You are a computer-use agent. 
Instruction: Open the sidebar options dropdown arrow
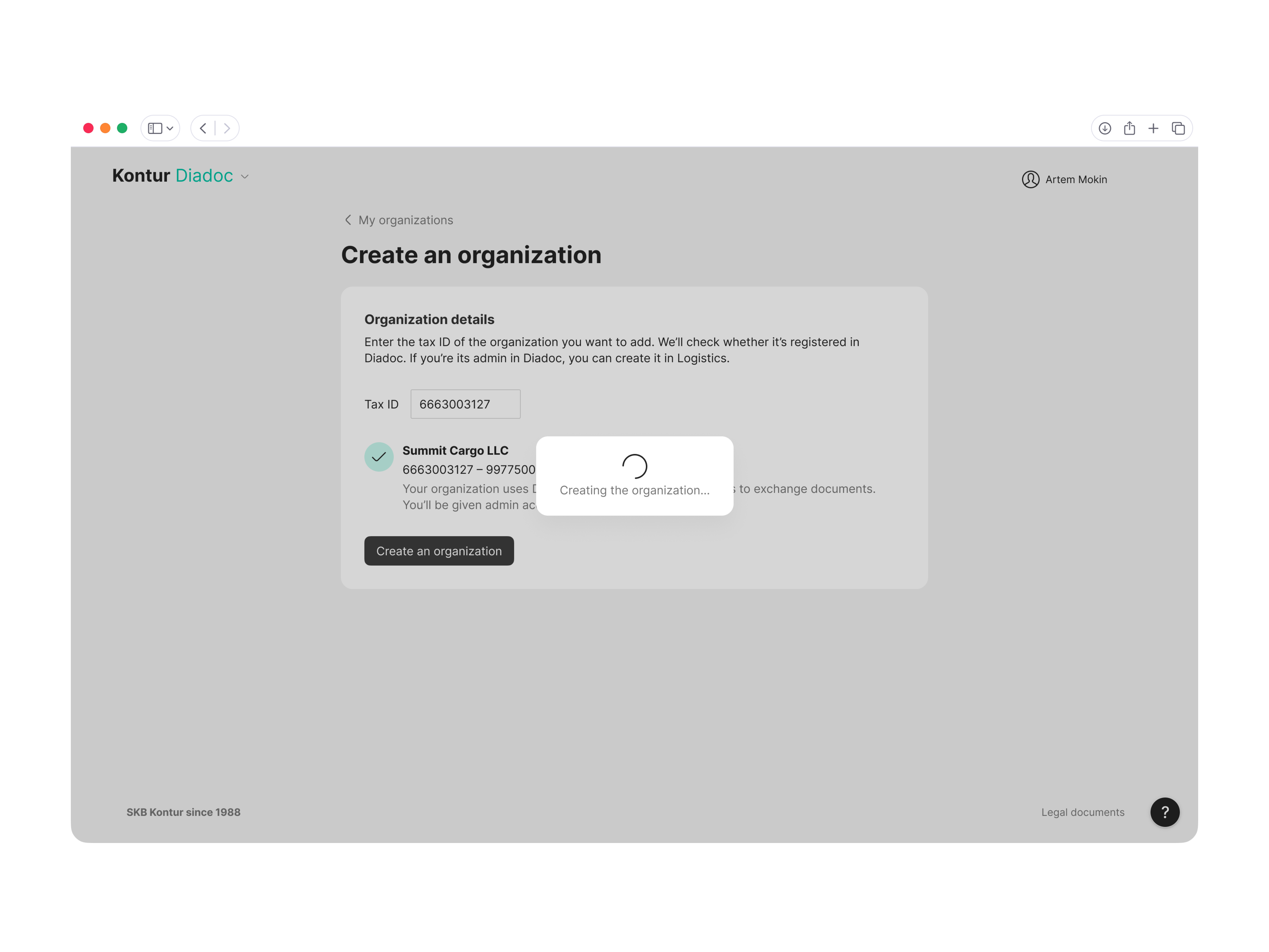170,128
